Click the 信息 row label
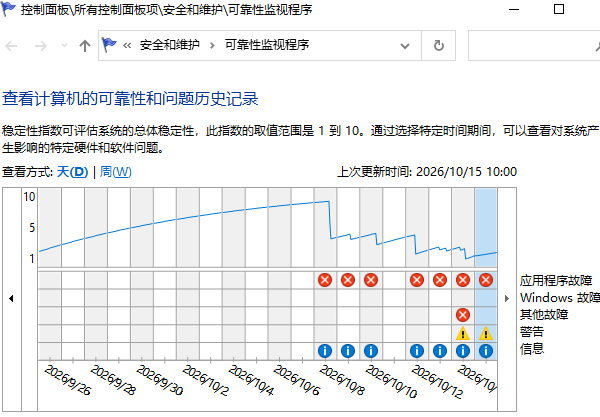The height and width of the screenshot is (417, 600). pos(532,349)
